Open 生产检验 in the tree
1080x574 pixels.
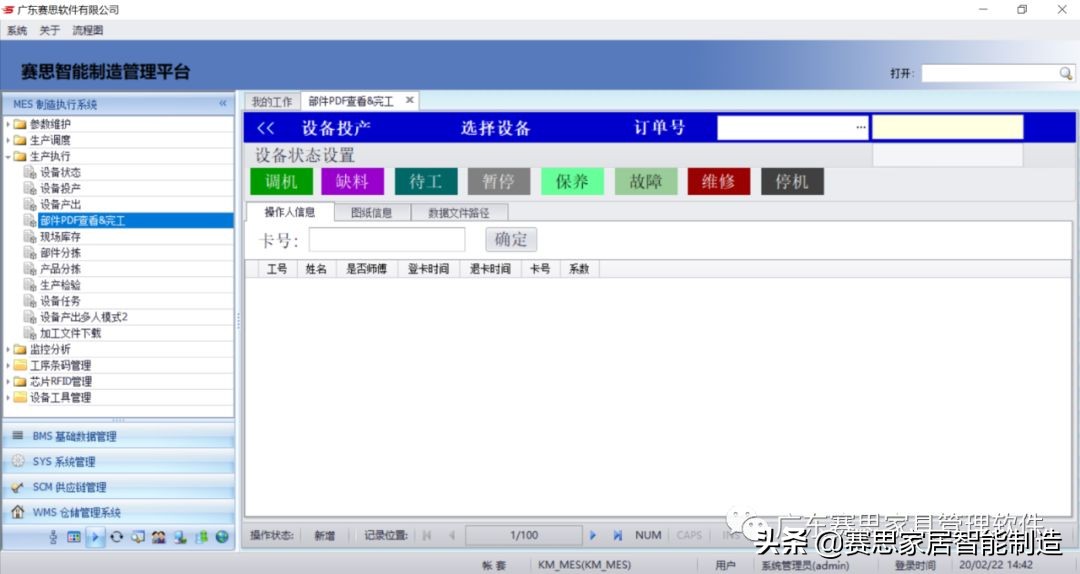[x=61, y=285]
